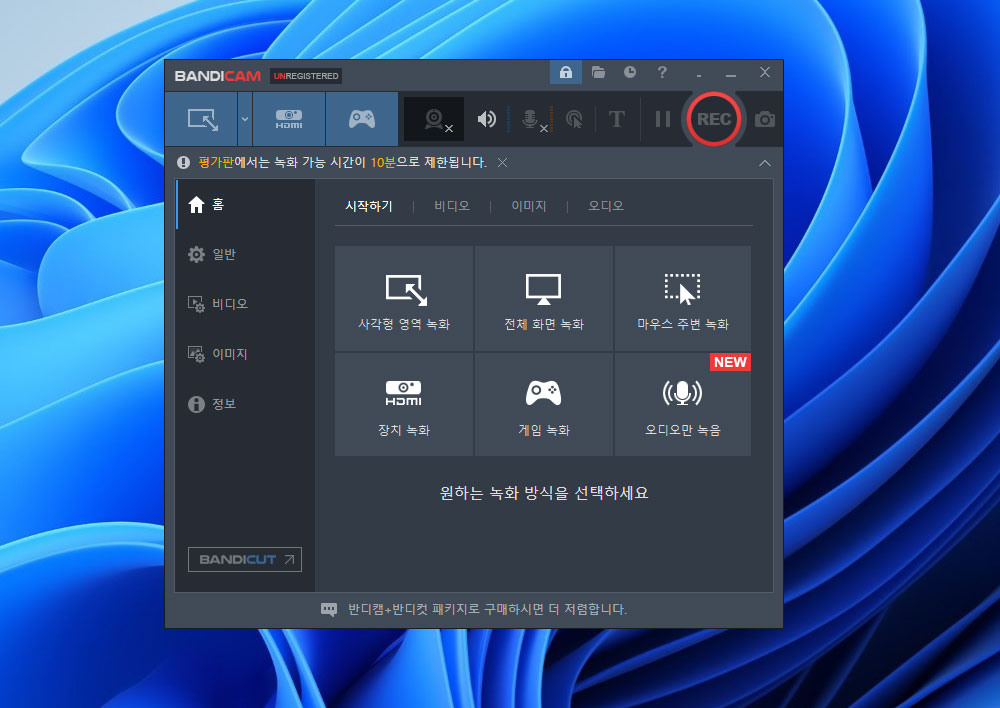Minimize the Bandicam window

pos(731,73)
